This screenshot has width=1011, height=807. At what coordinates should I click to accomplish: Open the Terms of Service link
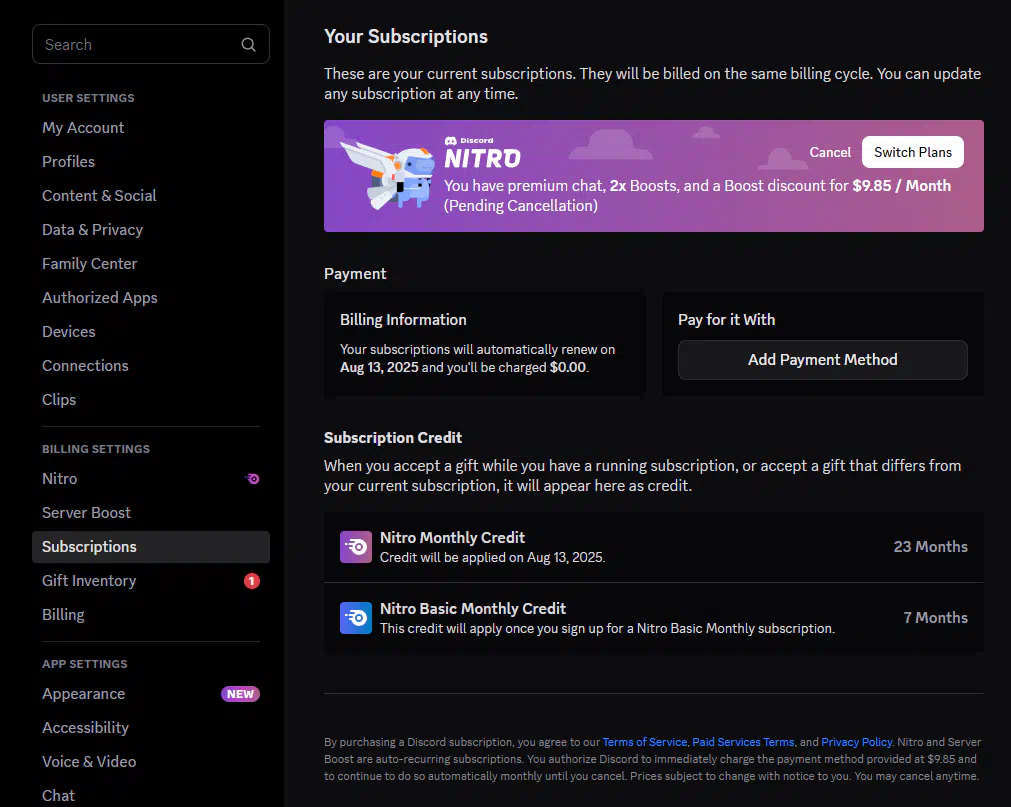pyautogui.click(x=644, y=742)
